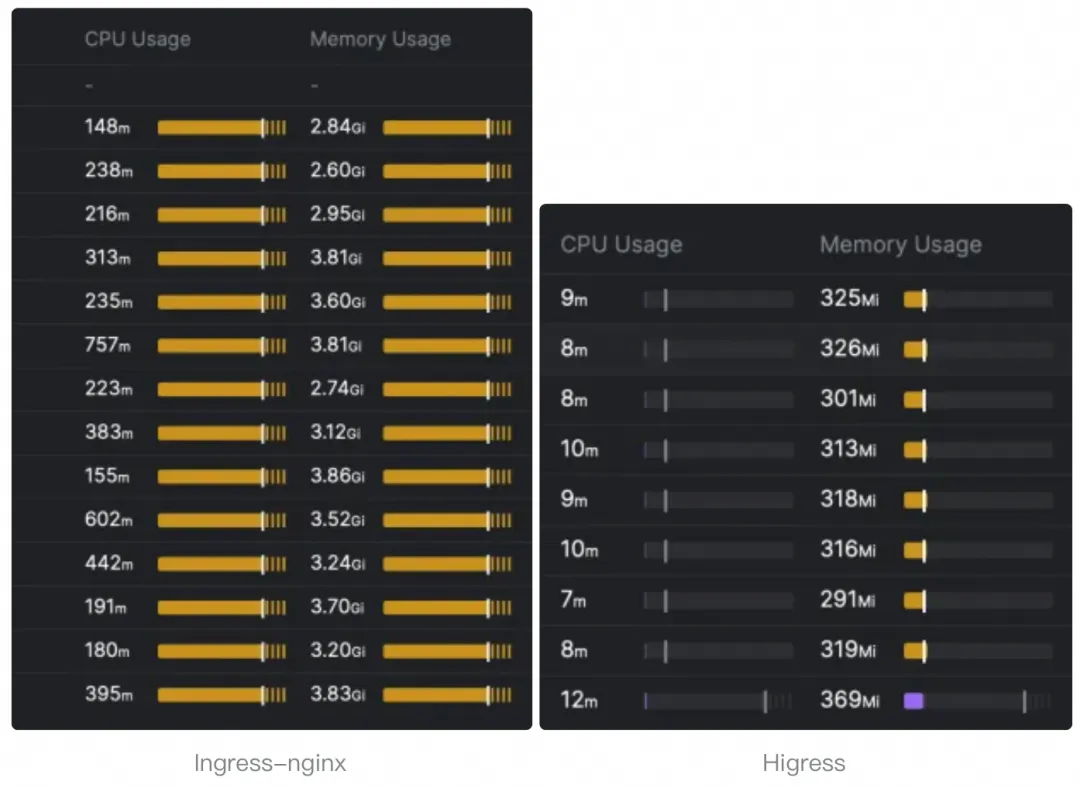Click the memory bar beside 2.84Gi
The width and height of the screenshot is (1080, 788).
446,128
